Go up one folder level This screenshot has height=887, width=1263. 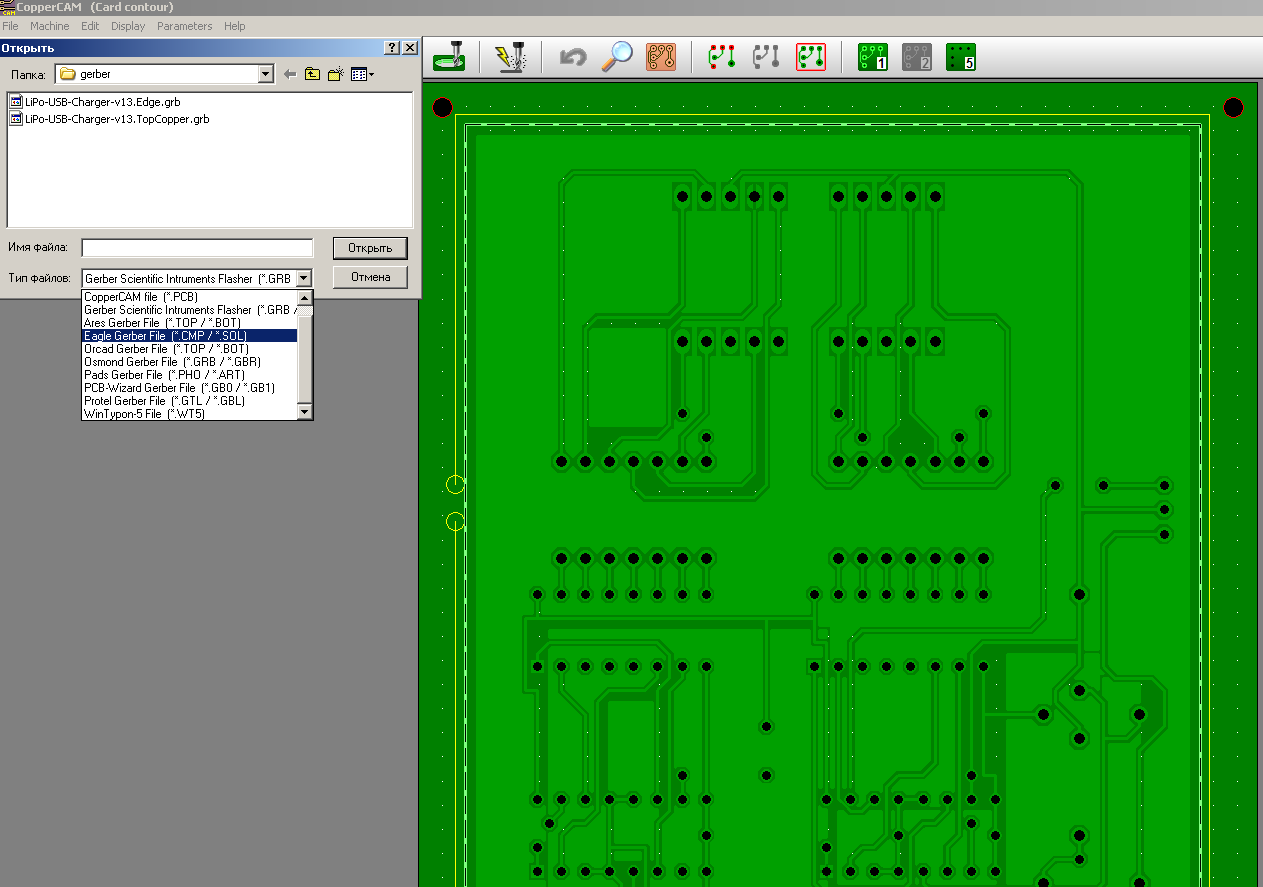click(313, 74)
